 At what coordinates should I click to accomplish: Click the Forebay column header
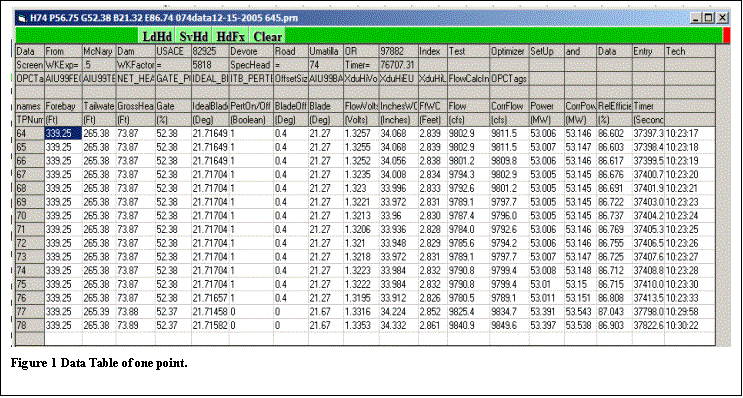click(63, 106)
